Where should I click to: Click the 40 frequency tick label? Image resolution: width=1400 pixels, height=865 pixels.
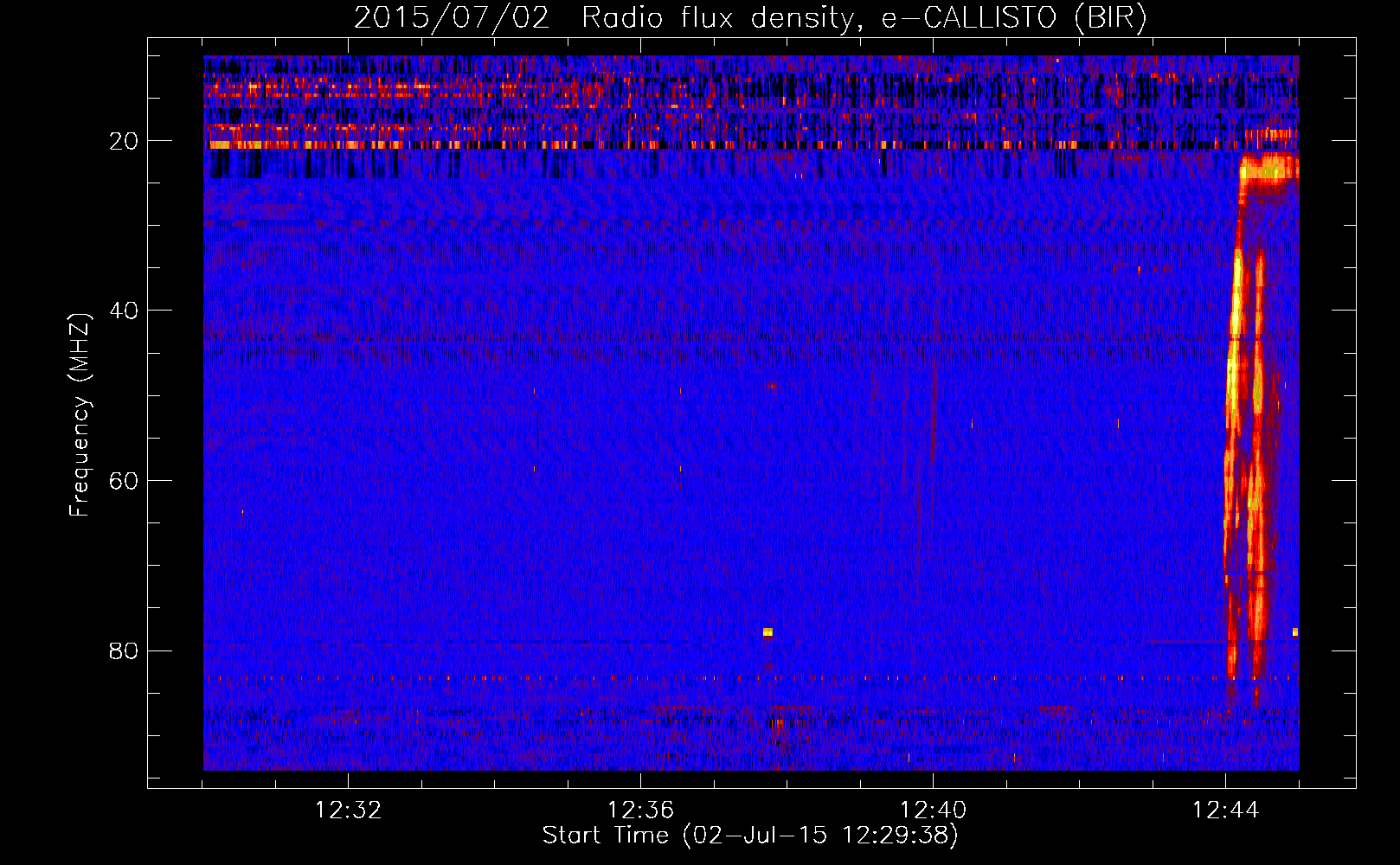tap(124, 311)
